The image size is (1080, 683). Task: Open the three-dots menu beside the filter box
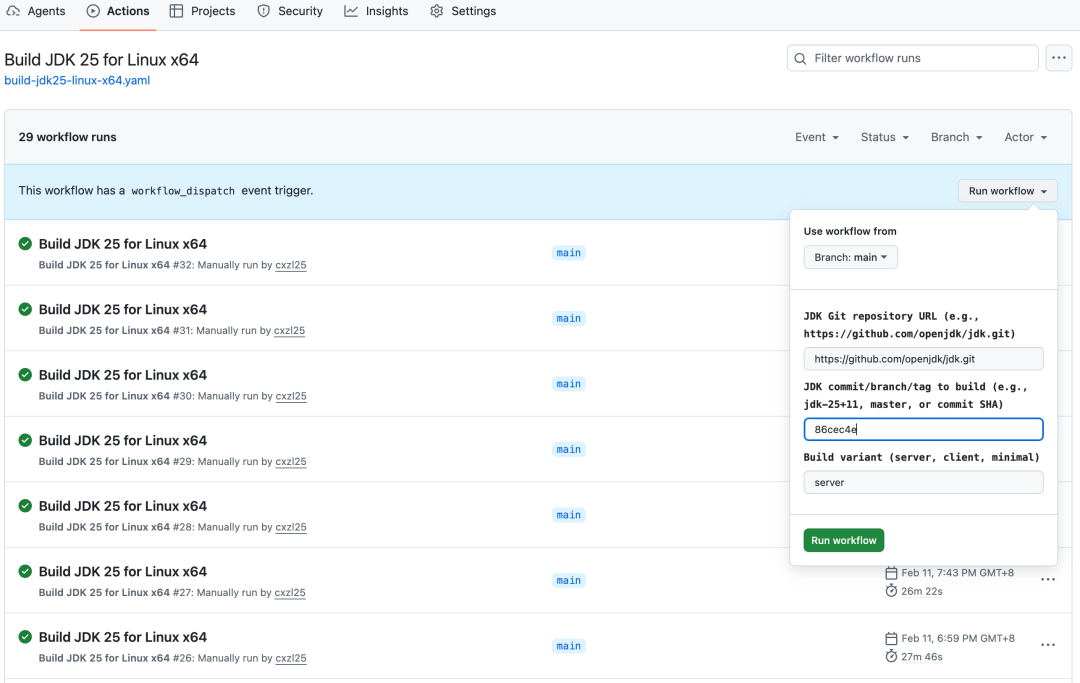click(x=1059, y=58)
